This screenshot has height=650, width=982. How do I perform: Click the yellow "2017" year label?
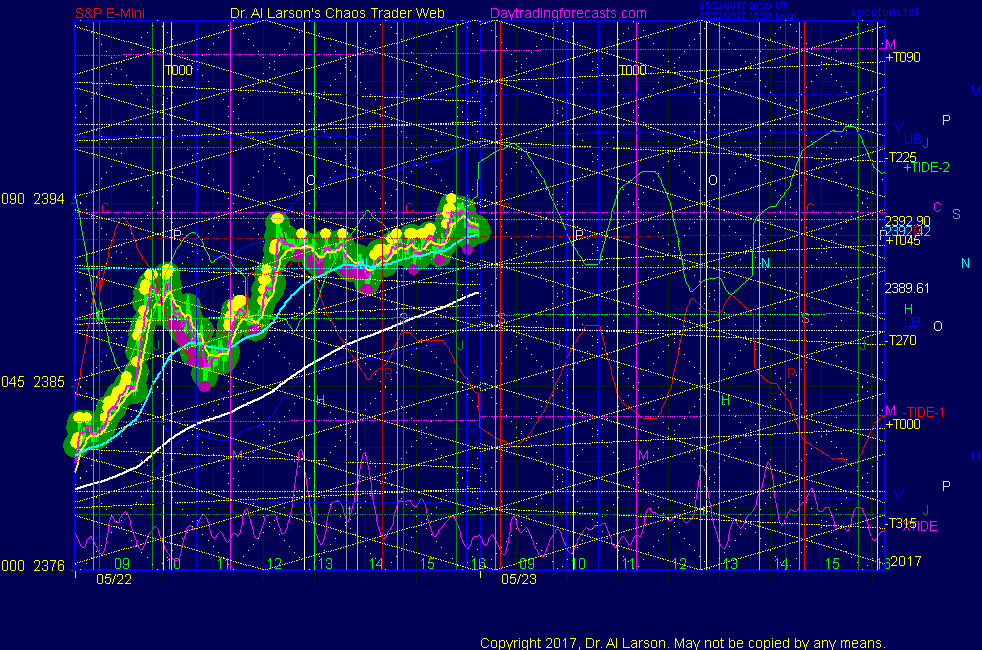(906, 561)
